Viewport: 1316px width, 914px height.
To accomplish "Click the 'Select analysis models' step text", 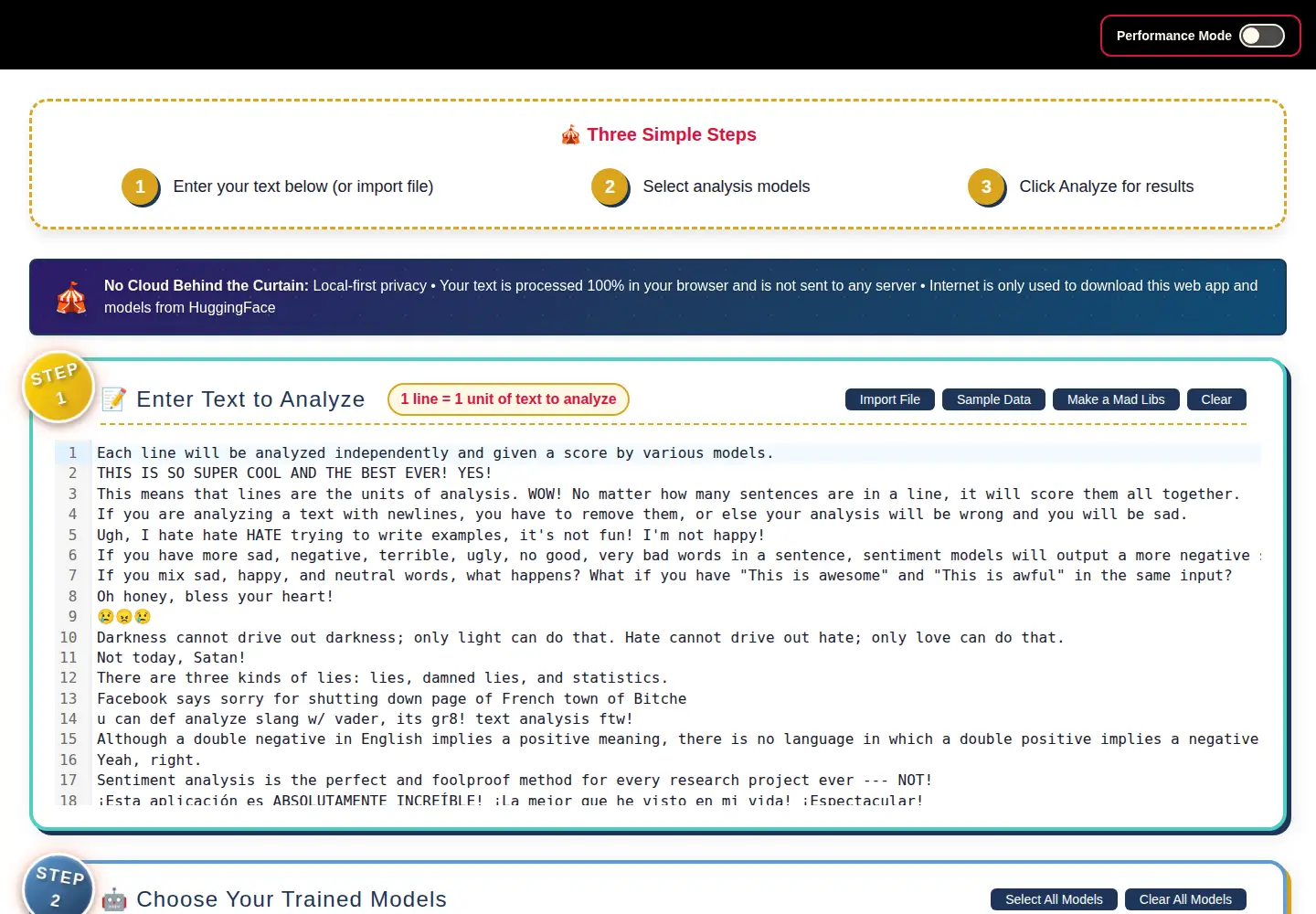I will pyautogui.click(x=727, y=186).
